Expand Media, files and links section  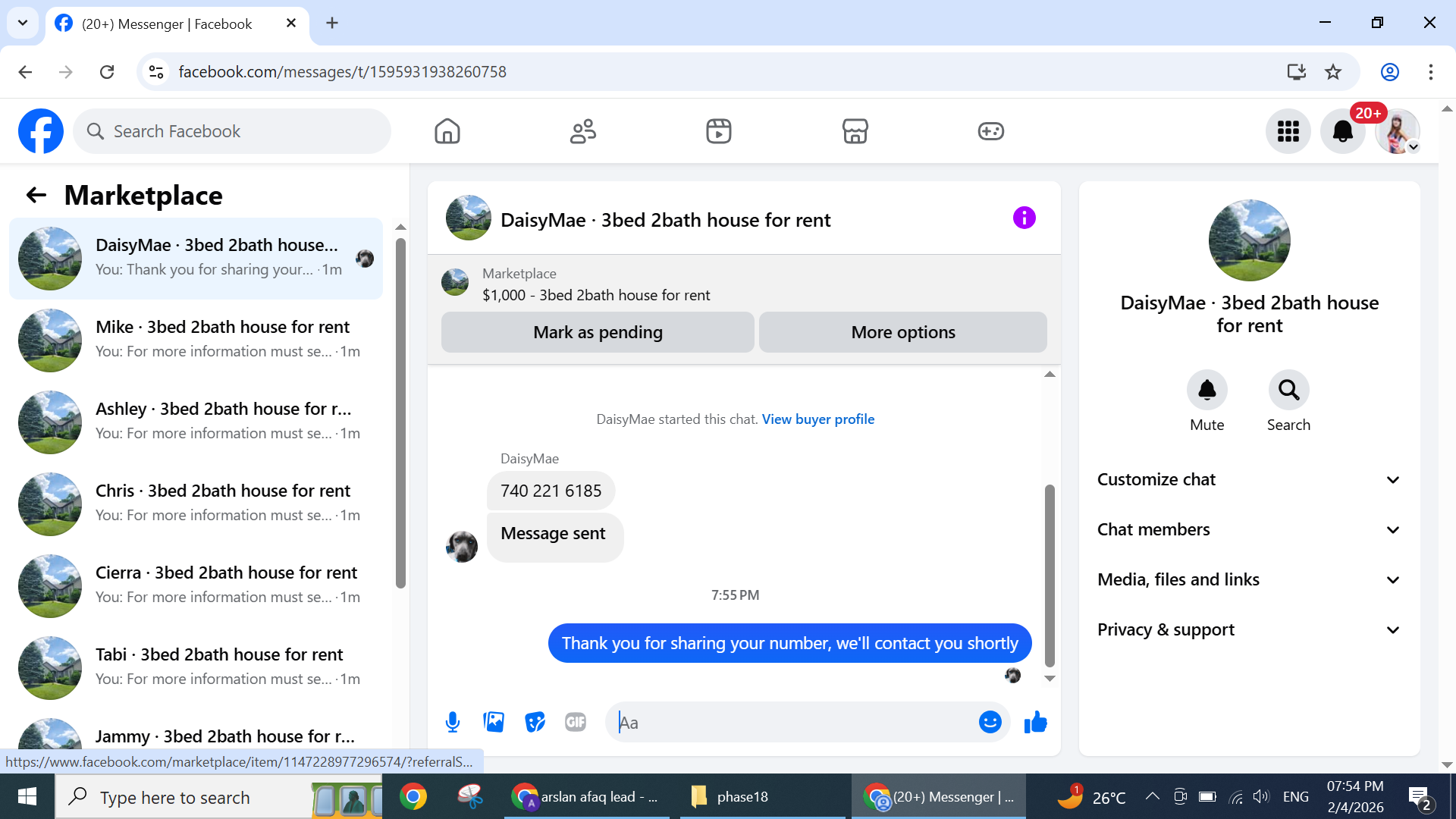click(1248, 579)
